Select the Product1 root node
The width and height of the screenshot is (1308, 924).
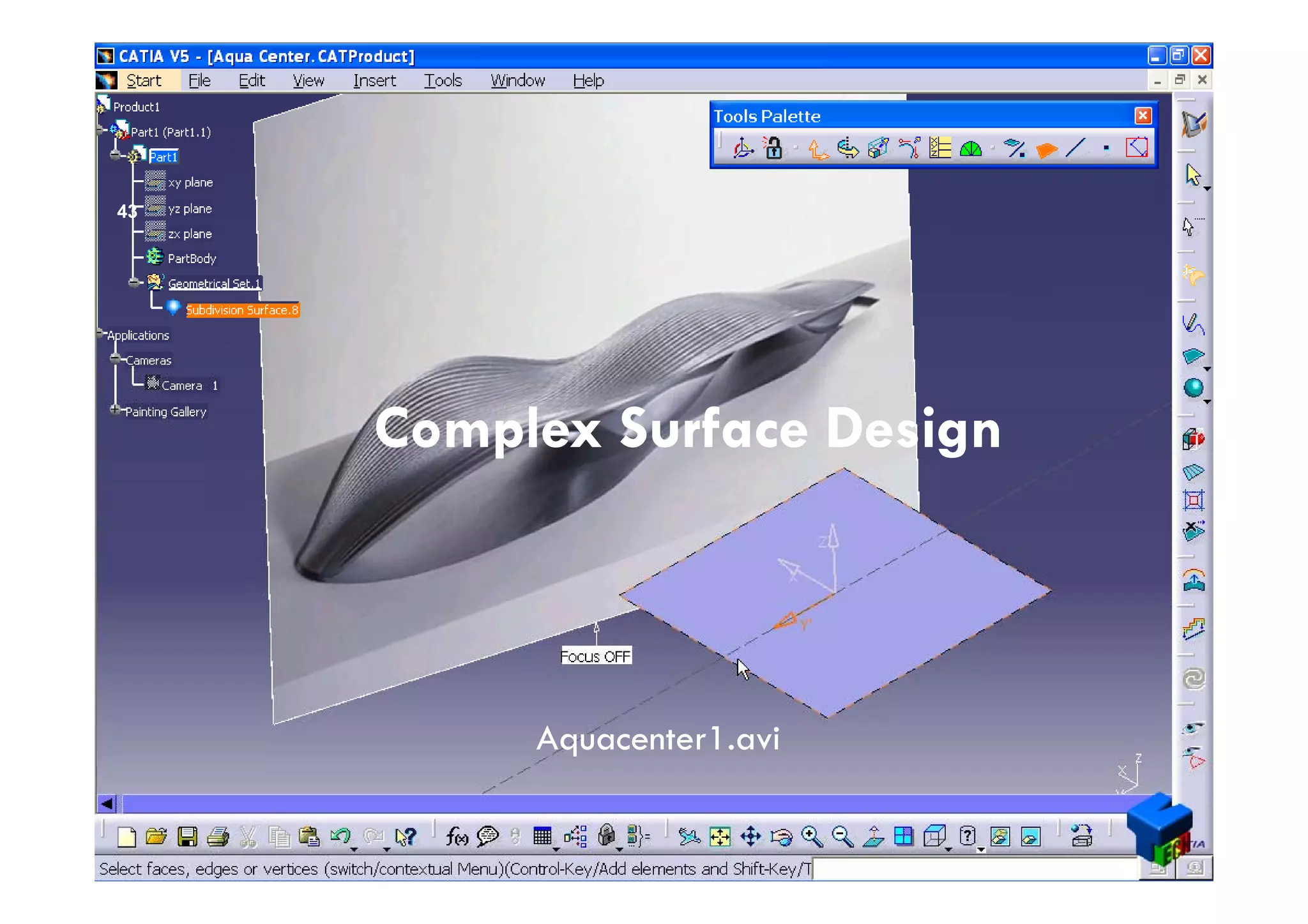pyautogui.click(x=136, y=107)
